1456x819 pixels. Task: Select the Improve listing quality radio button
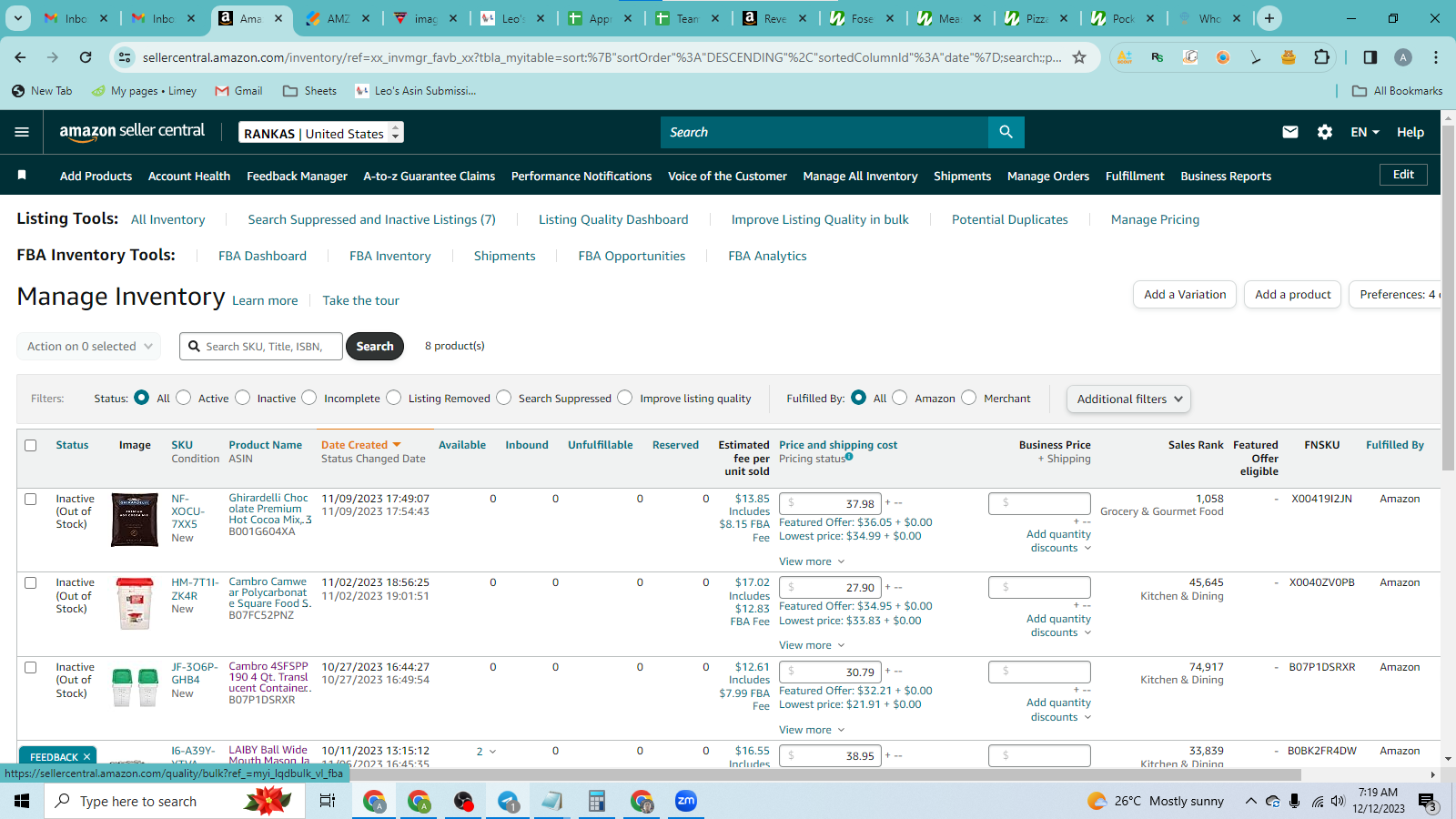[625, 398]
